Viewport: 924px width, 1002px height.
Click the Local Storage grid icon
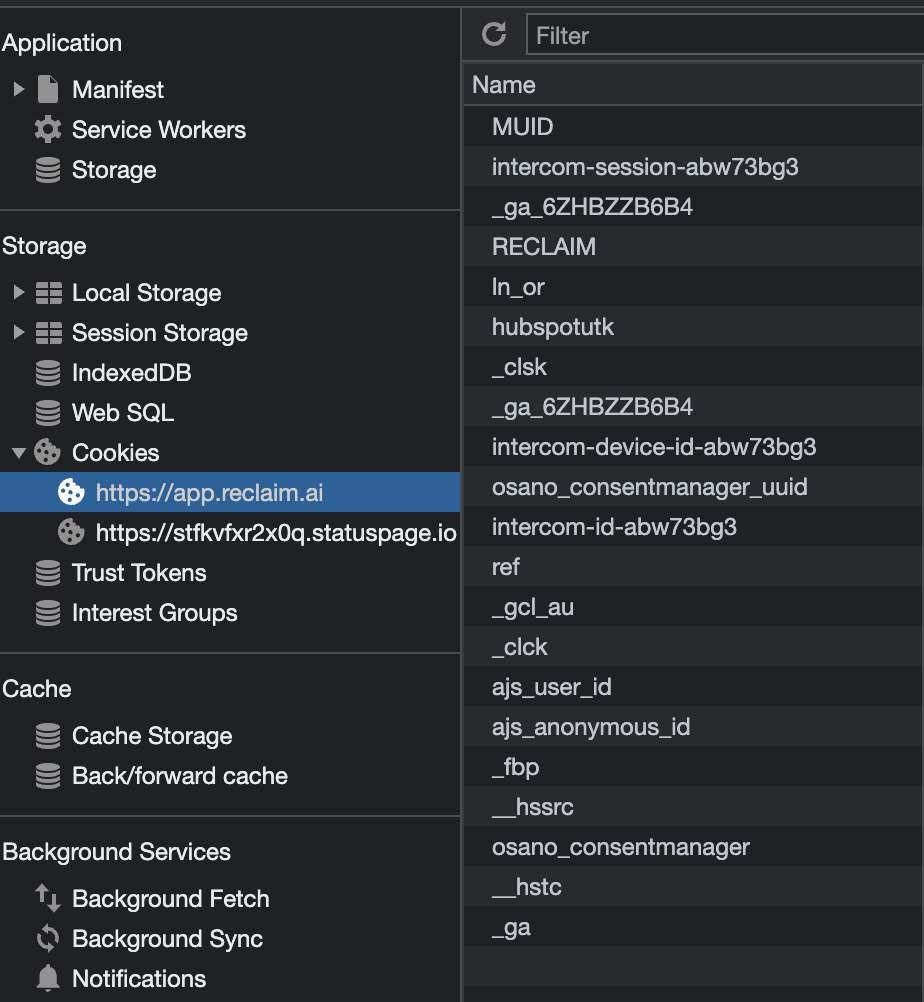(49, 293)
